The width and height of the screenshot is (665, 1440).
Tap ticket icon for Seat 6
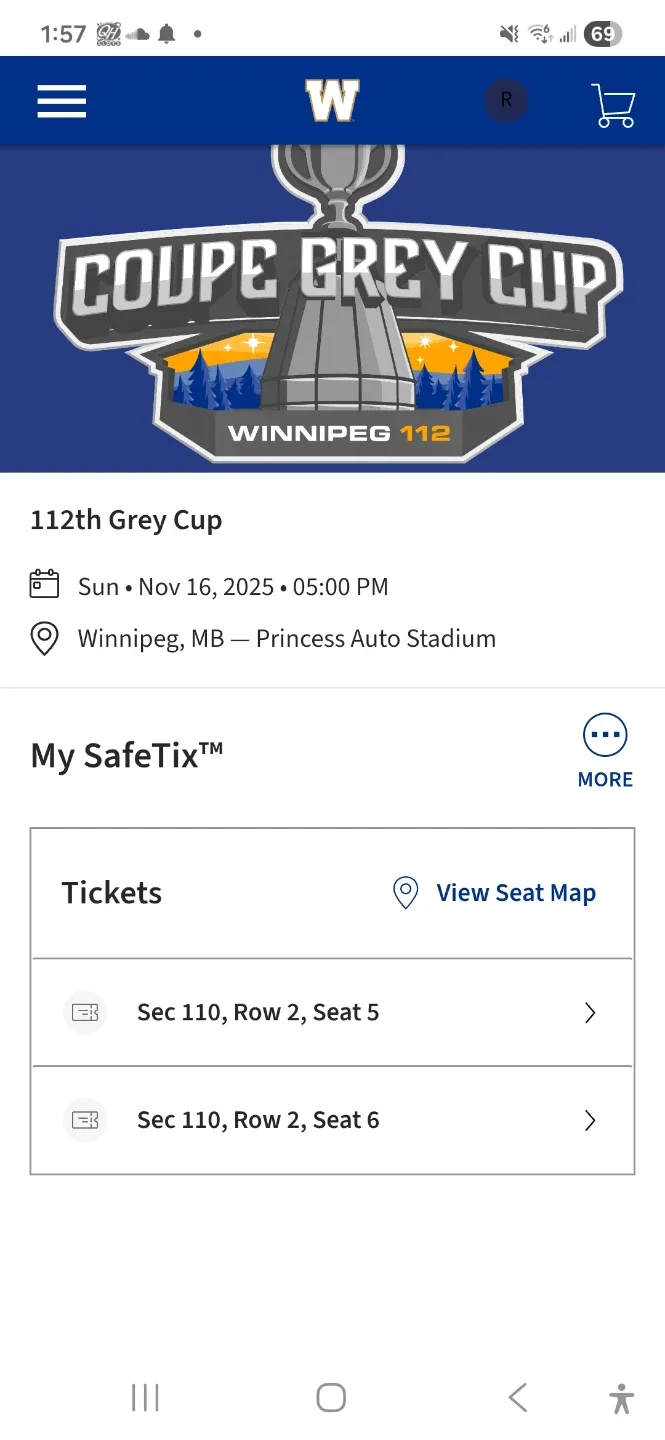pos(85,1120)
